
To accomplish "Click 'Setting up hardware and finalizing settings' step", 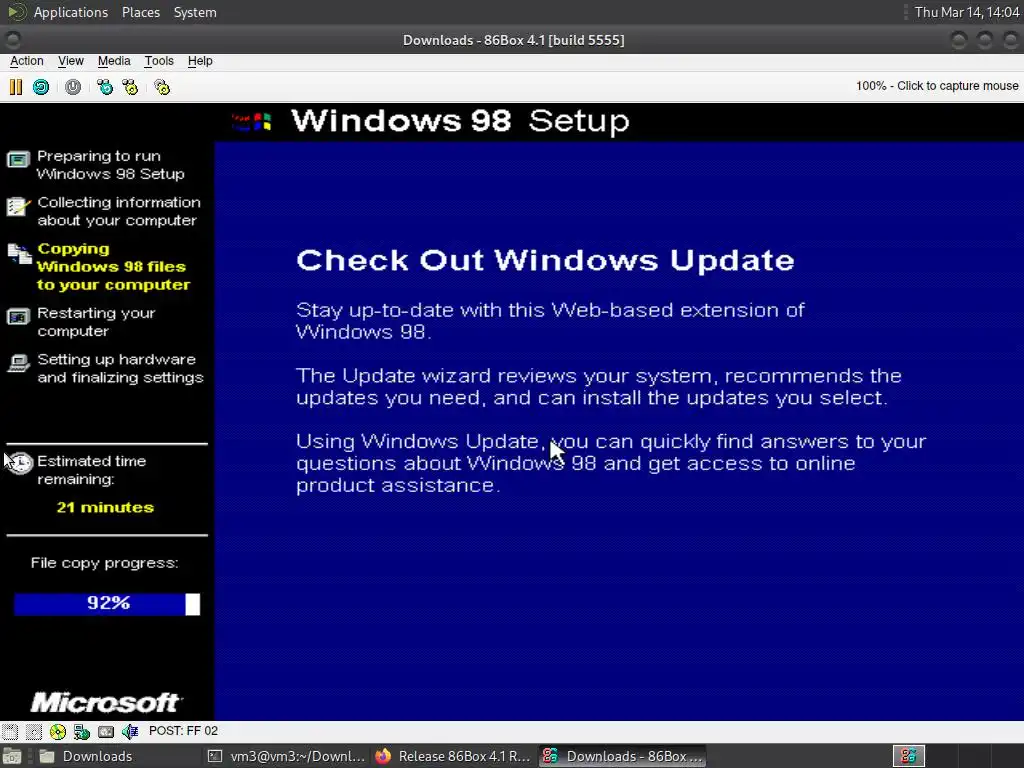I will (x=121, y=368).
